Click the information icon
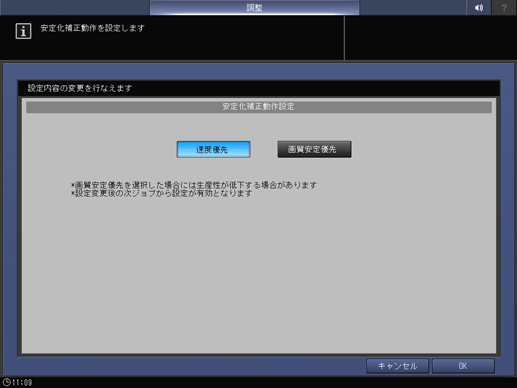Screen dimensions: 517x388 [x=23, y=31]
